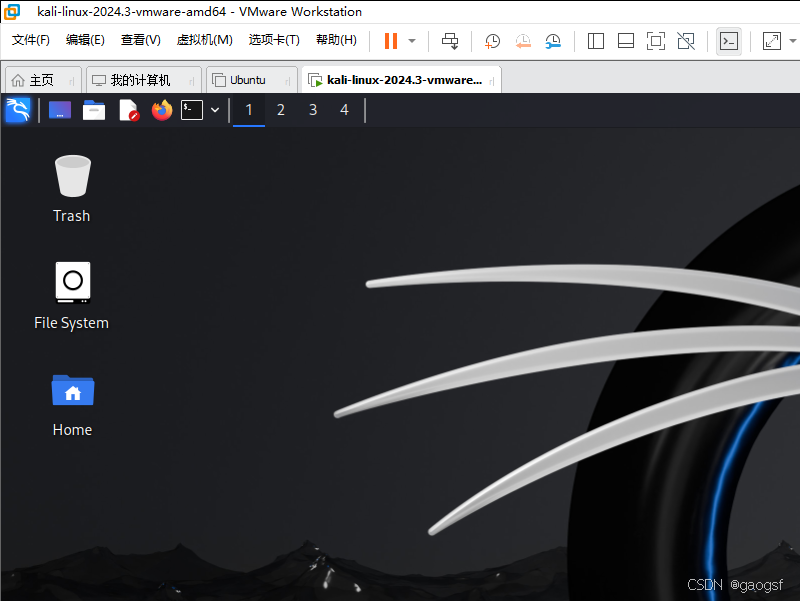This screenshot has width=800, height=601.
Task: Launch Firefox from the Kali panel
Action: [162, 110]
